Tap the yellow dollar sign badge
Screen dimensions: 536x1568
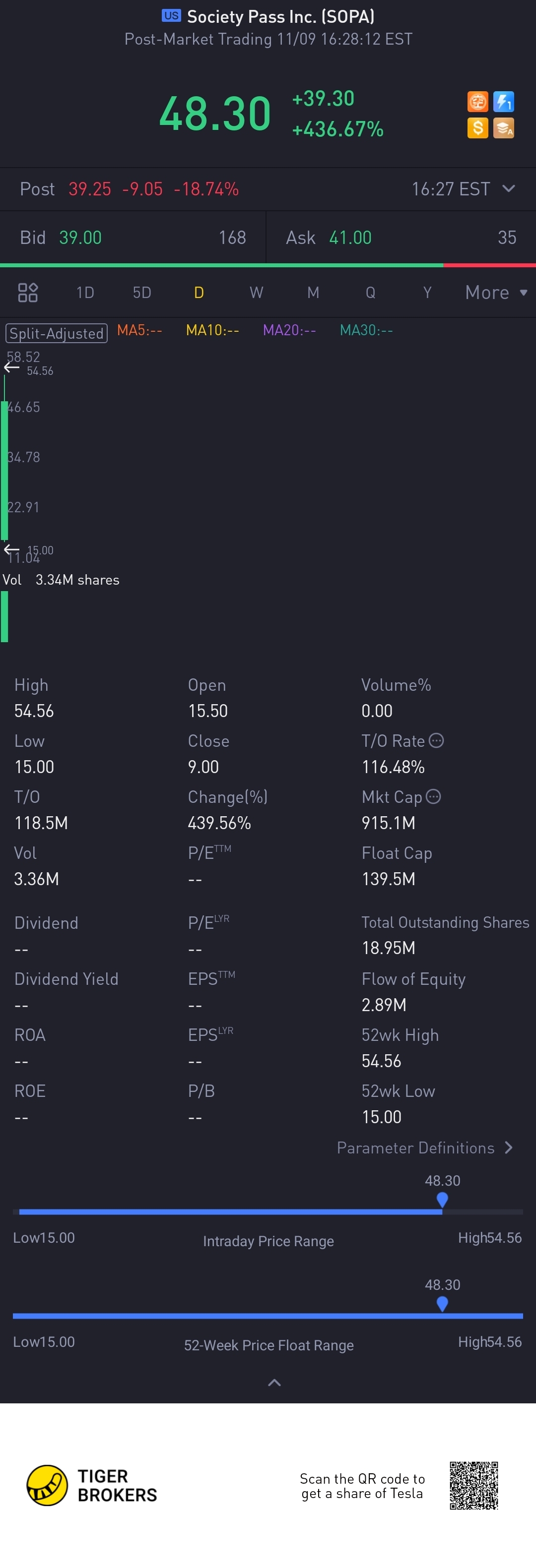click(x=477, y=128)
